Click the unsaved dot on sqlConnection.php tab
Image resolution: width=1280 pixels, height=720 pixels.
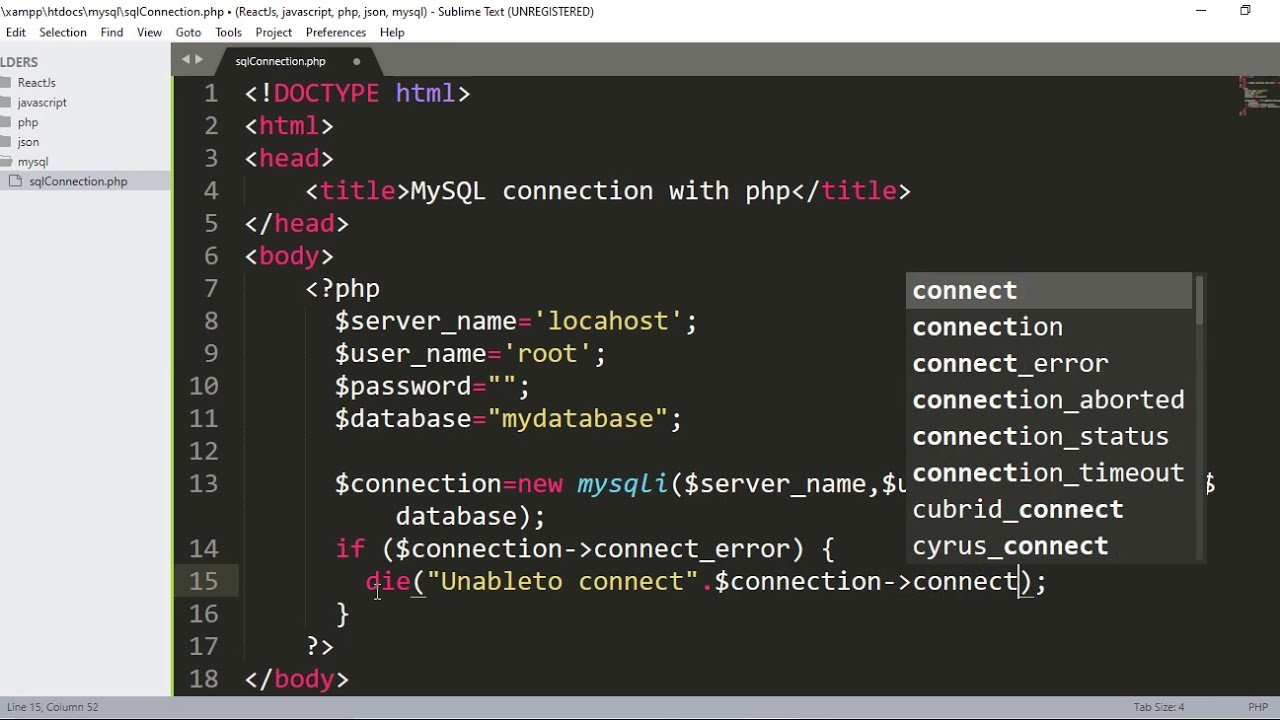pos(356,61)
